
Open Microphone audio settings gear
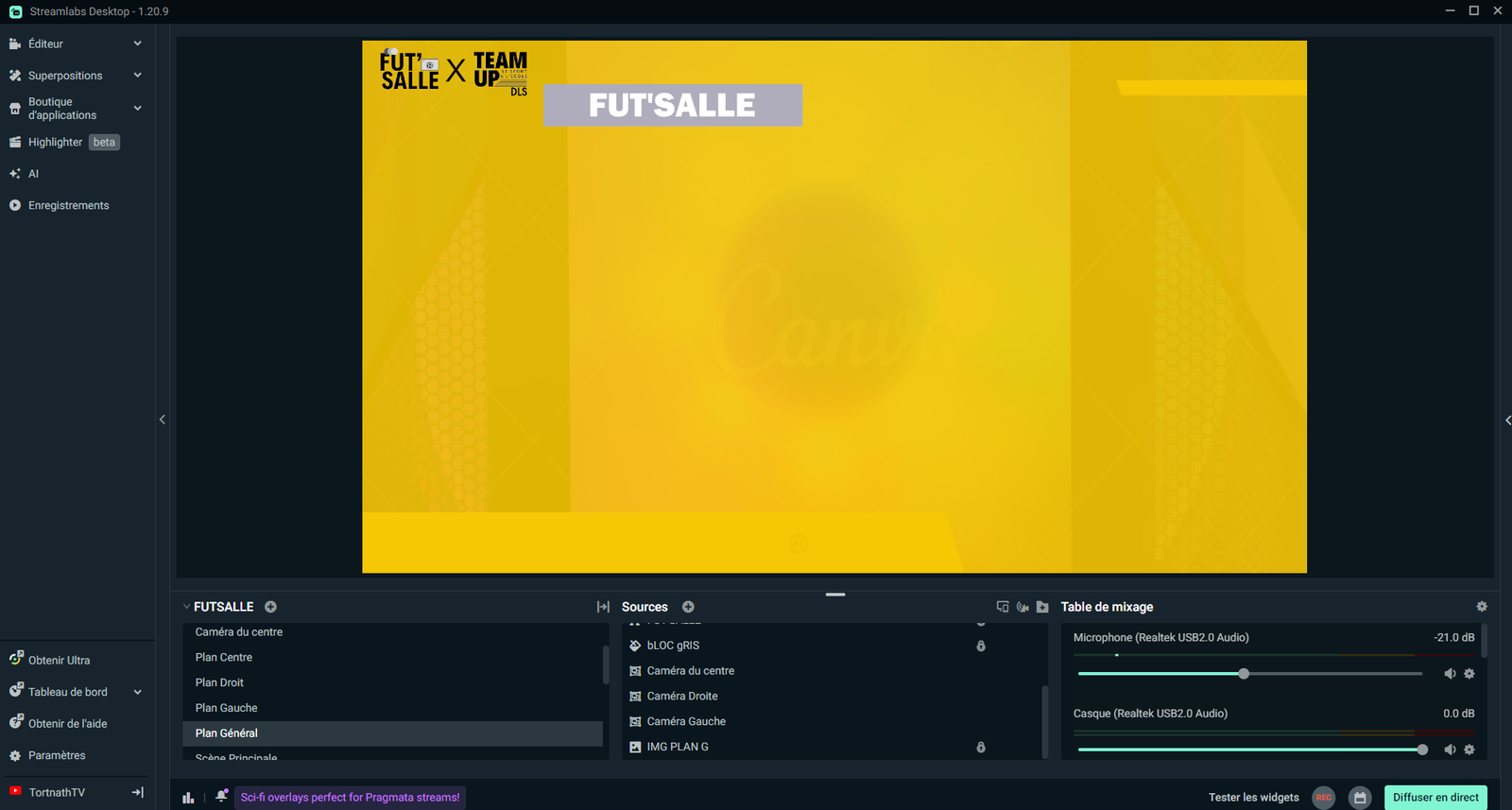[1469, 674]
